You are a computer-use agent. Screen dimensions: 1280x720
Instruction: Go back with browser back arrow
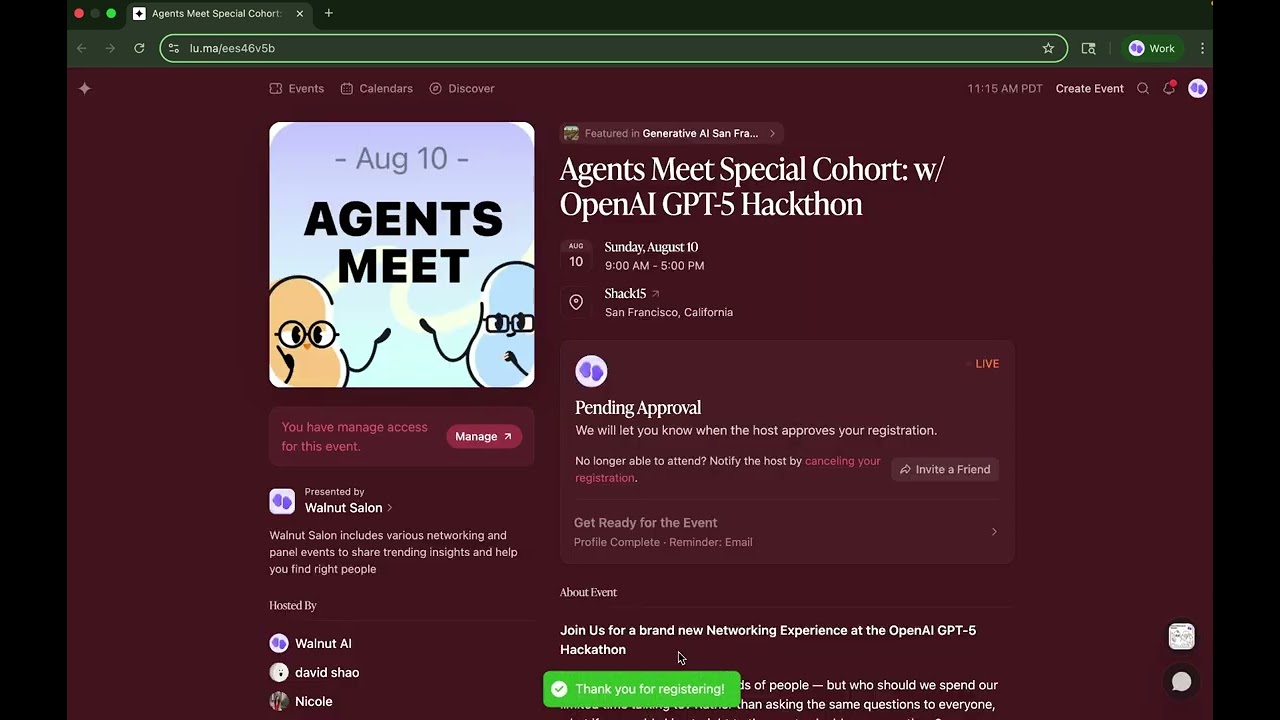pos(82,48)
